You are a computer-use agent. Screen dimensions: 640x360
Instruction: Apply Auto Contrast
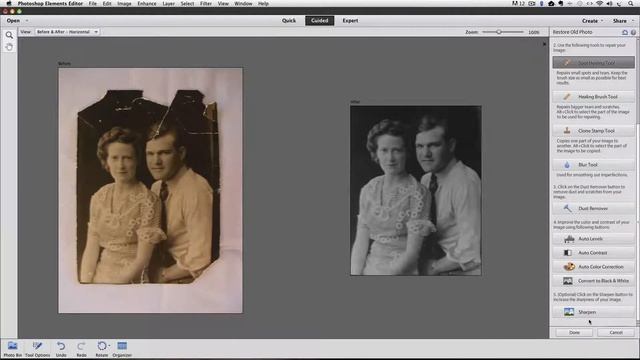click(x=593, y=253)
